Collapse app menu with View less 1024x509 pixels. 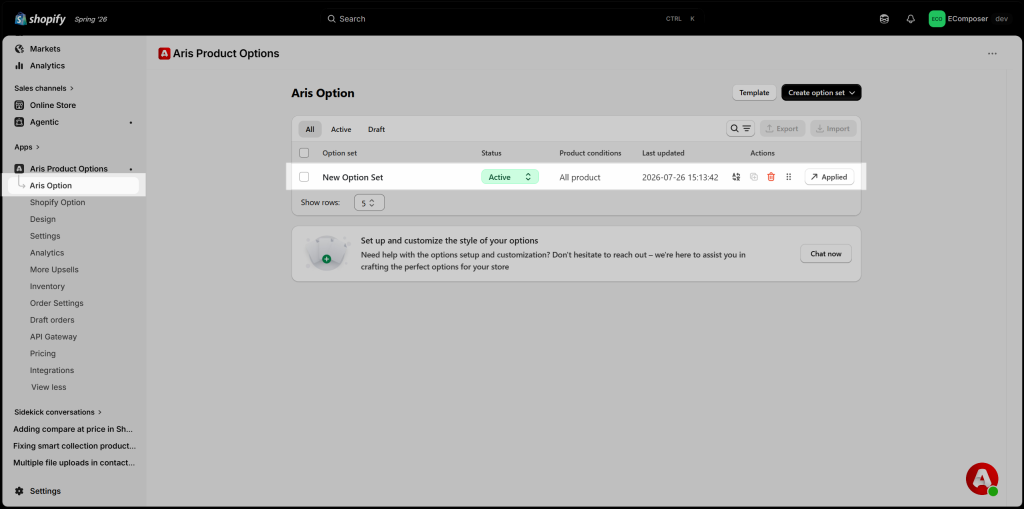tap(49, 387)
